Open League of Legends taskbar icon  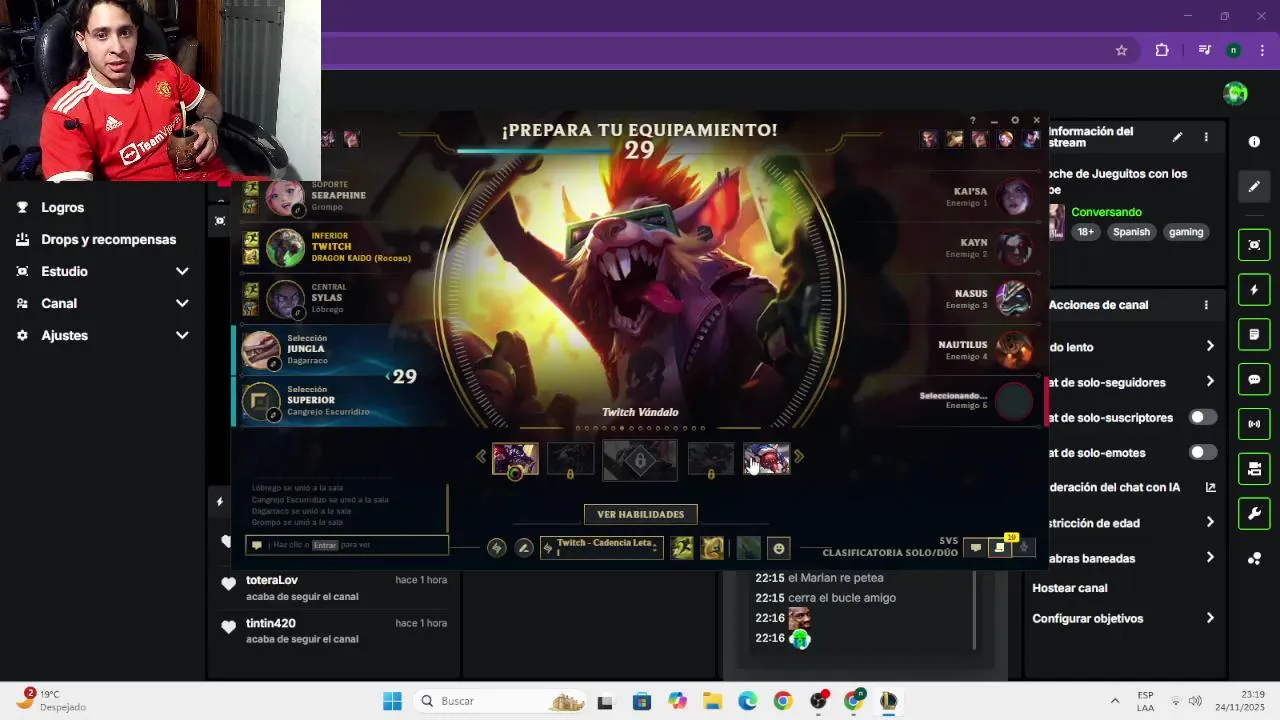[x=888, y=701]
